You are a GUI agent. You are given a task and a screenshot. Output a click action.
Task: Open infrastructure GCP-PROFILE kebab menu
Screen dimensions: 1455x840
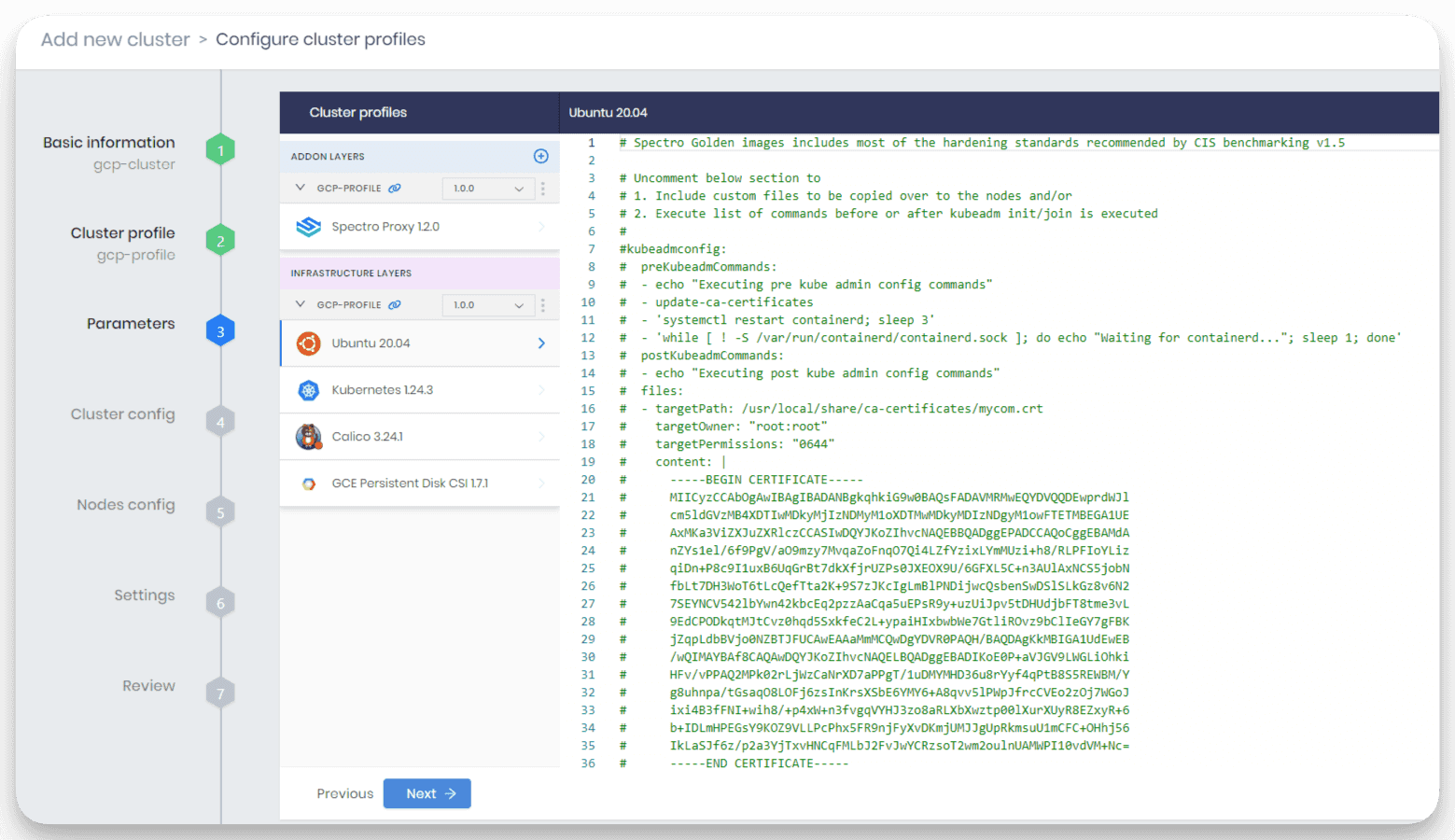[542, 304]
